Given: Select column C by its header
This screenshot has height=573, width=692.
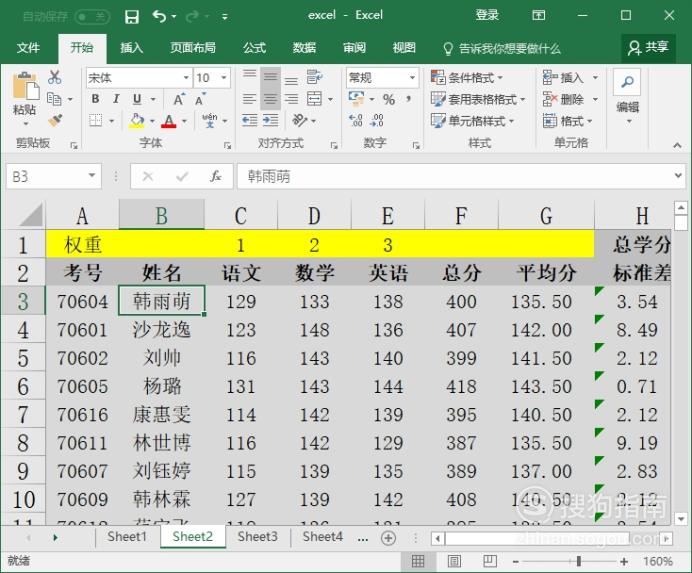Looking at the screenshot, I should click(241, 216).
